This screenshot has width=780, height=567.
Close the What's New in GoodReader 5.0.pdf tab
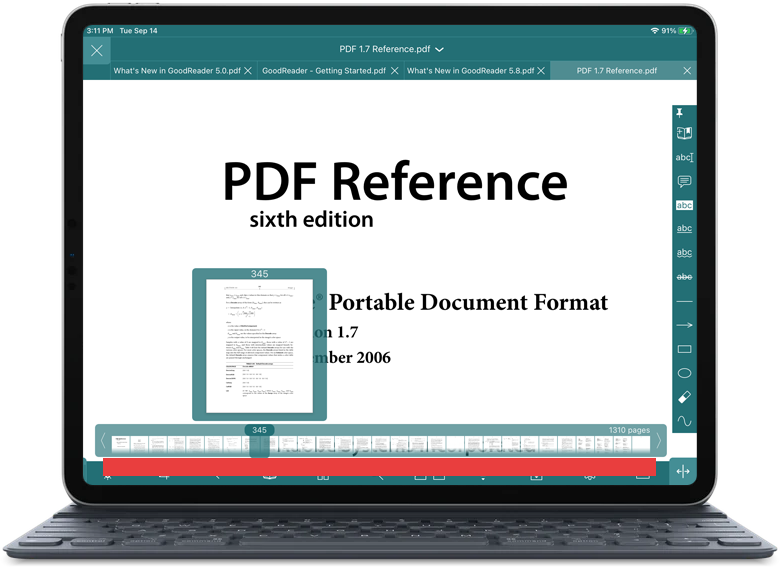248,71
